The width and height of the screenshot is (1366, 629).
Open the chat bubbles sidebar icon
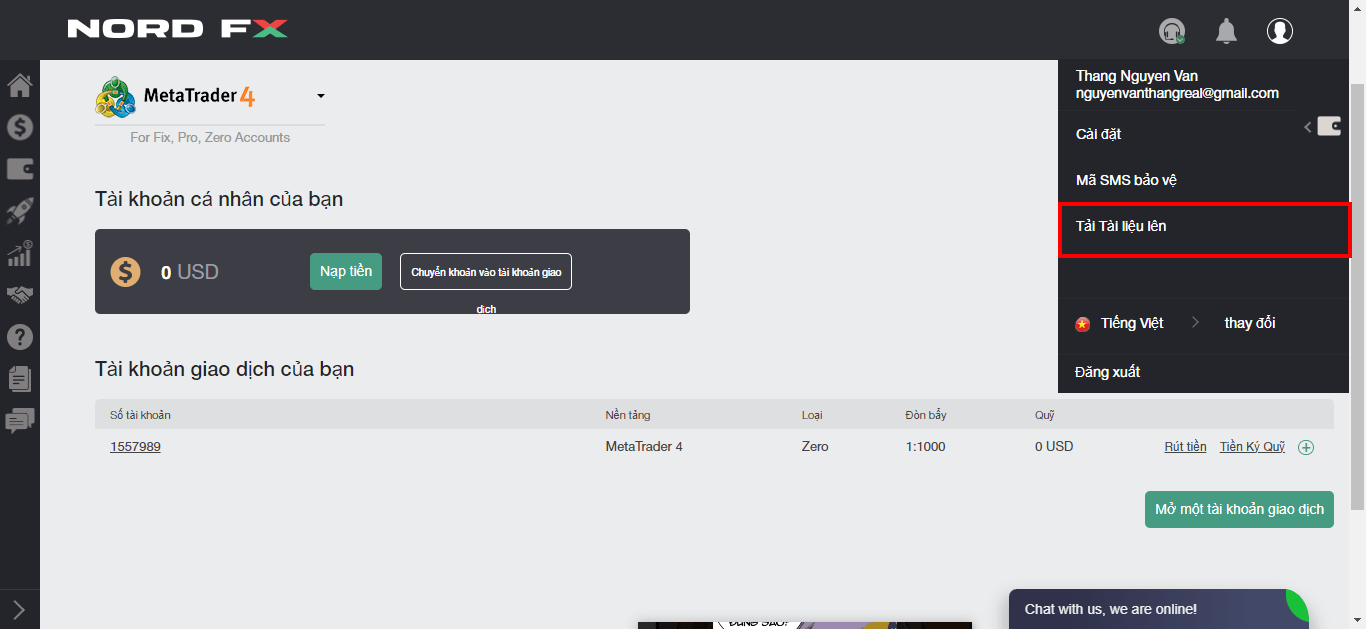(x=20, y=421)
